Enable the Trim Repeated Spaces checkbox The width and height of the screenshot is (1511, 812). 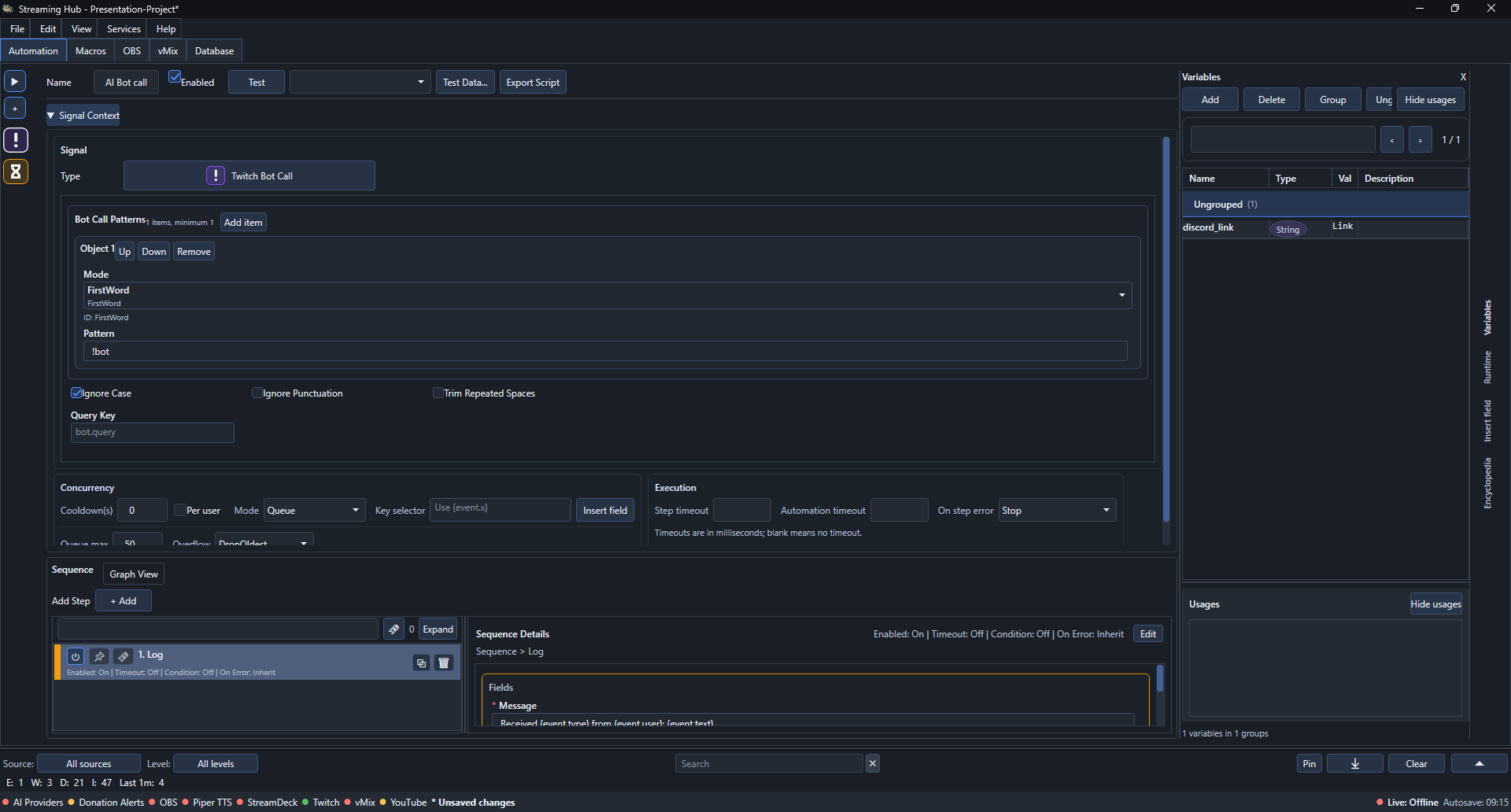tap(438, 393)
